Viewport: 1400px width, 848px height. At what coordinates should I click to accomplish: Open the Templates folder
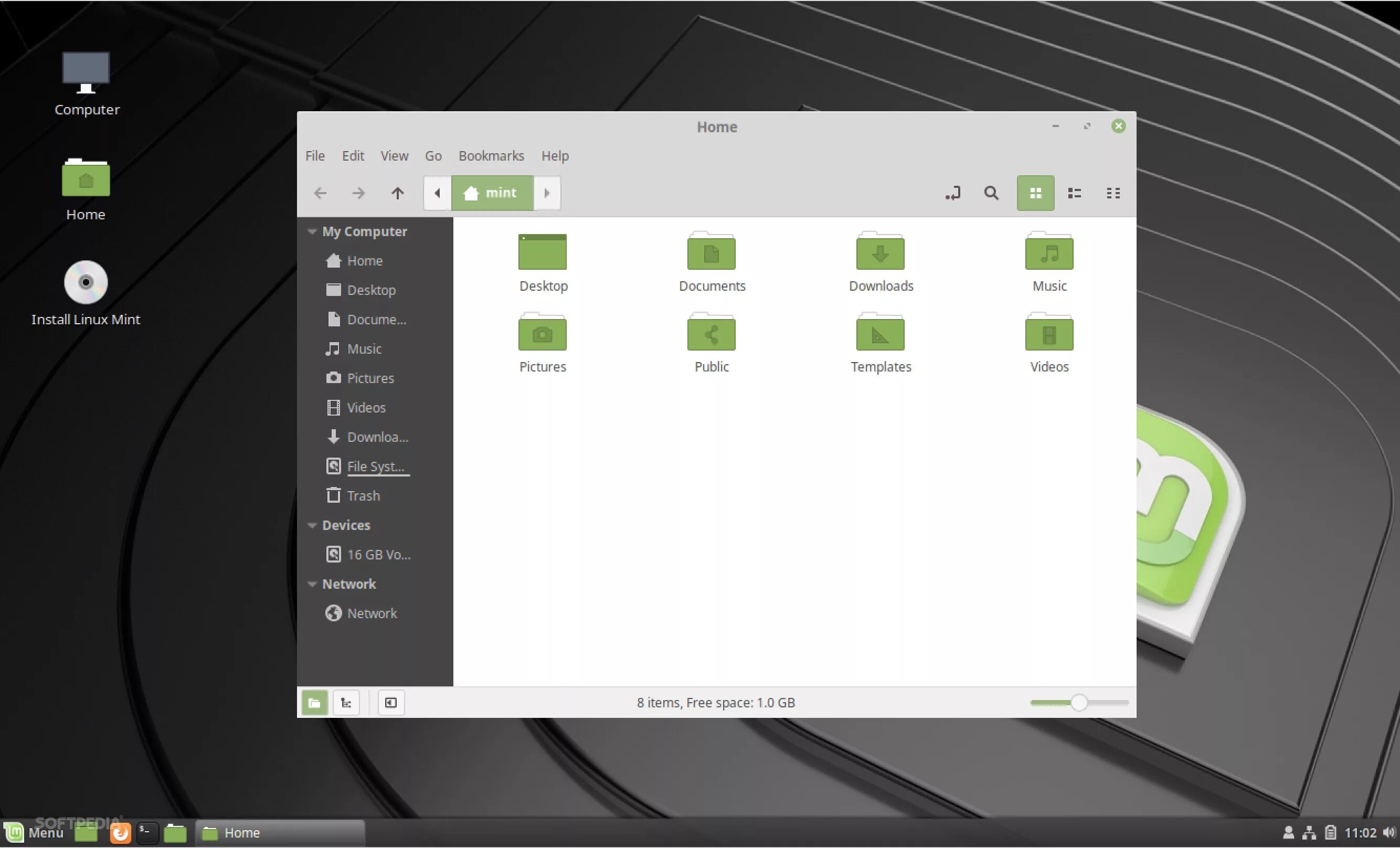point(880,334)
